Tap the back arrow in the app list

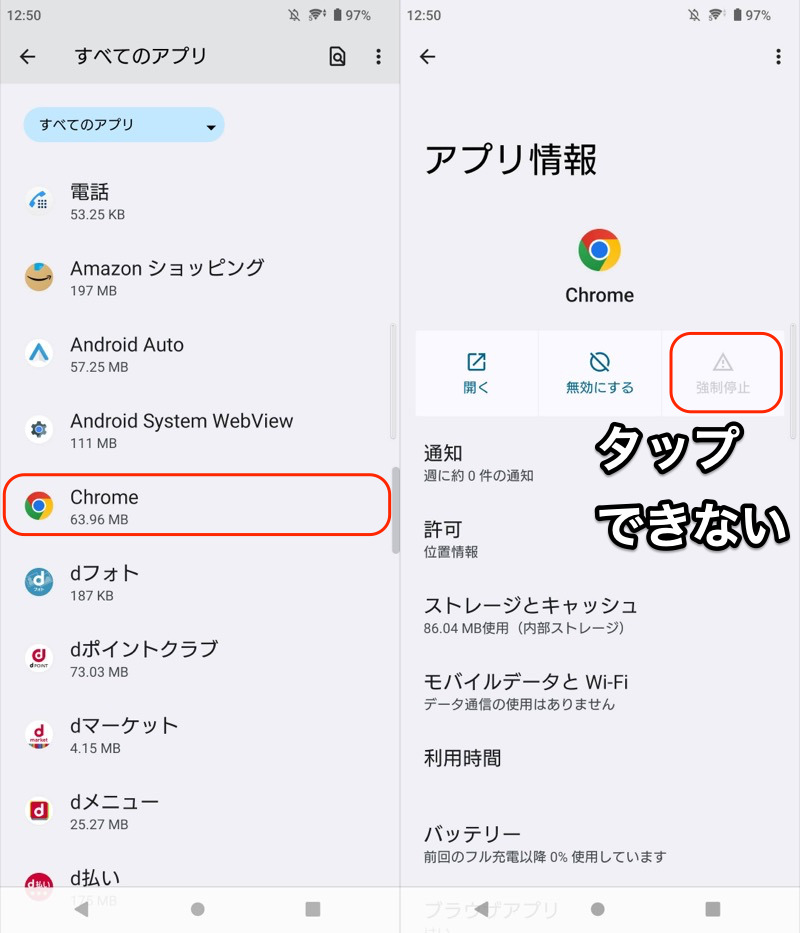pyautogui.click(x=28, y=57)
